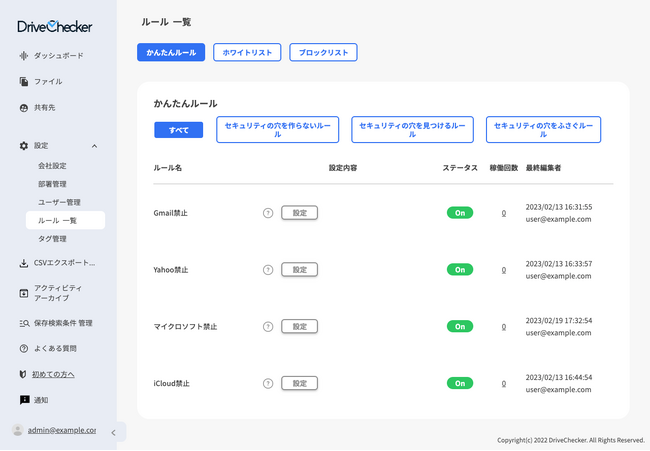Click the Activity Archive icon

pyautogui.click(x=24, y=293)
